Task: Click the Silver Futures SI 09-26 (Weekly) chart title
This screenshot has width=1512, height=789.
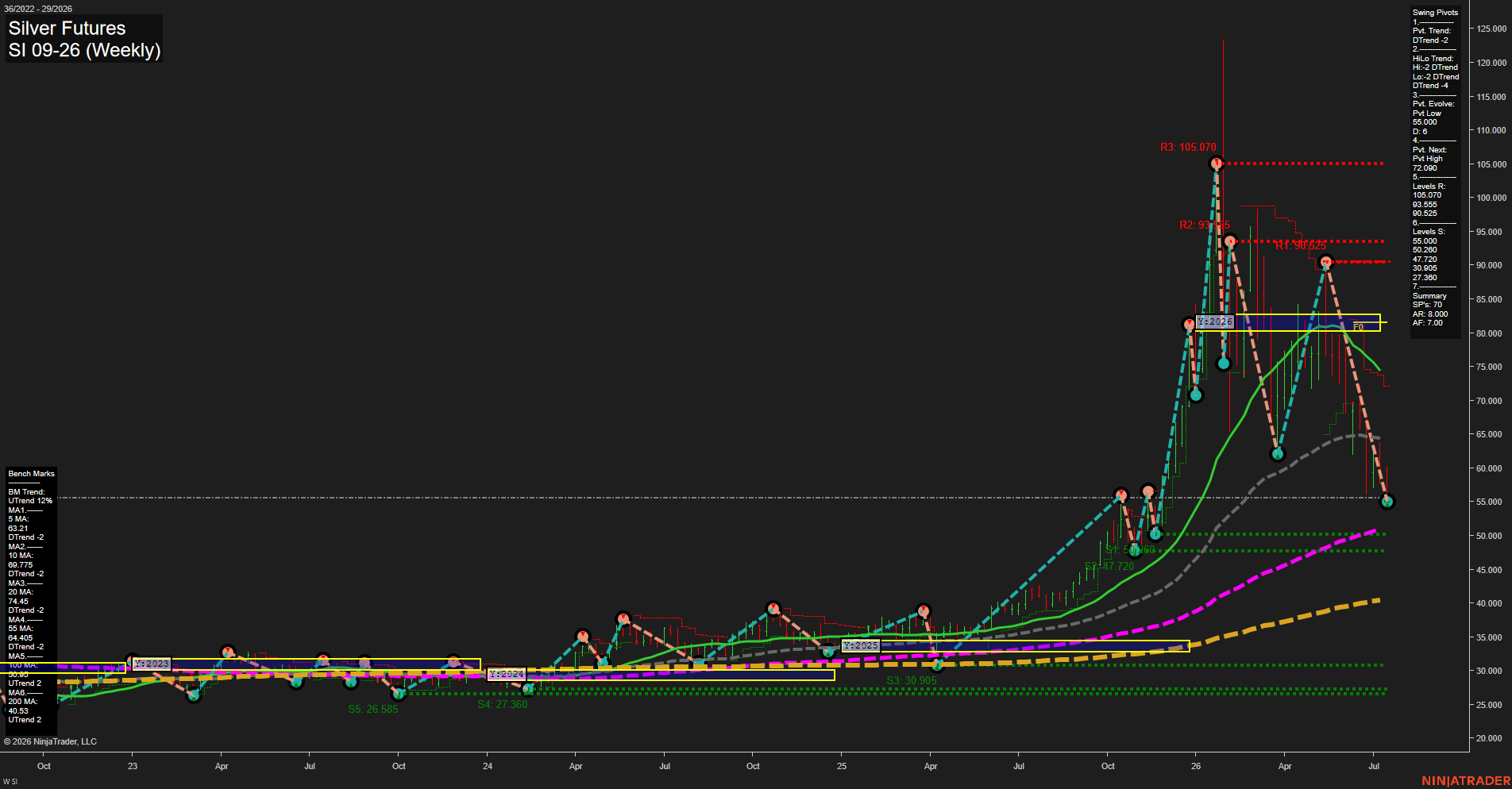Action: (84, 39)
